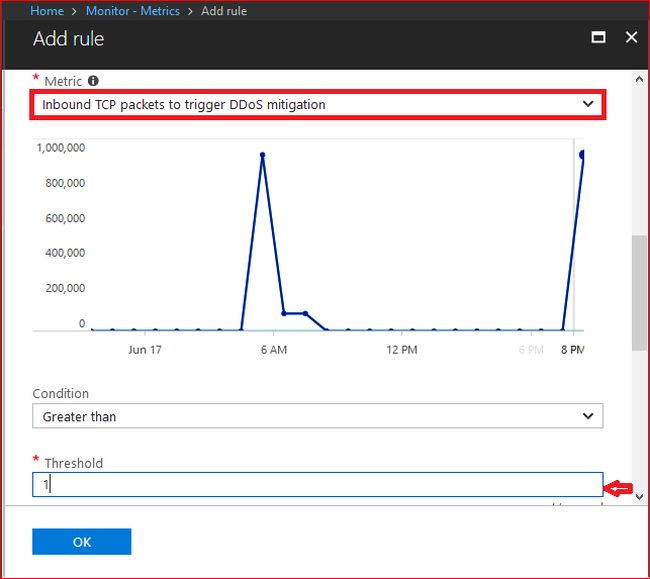The height and width of the screenshot is (579, 650).
Task: Expand the Condition dropdown set to Greater than
Action: [318, 416]
